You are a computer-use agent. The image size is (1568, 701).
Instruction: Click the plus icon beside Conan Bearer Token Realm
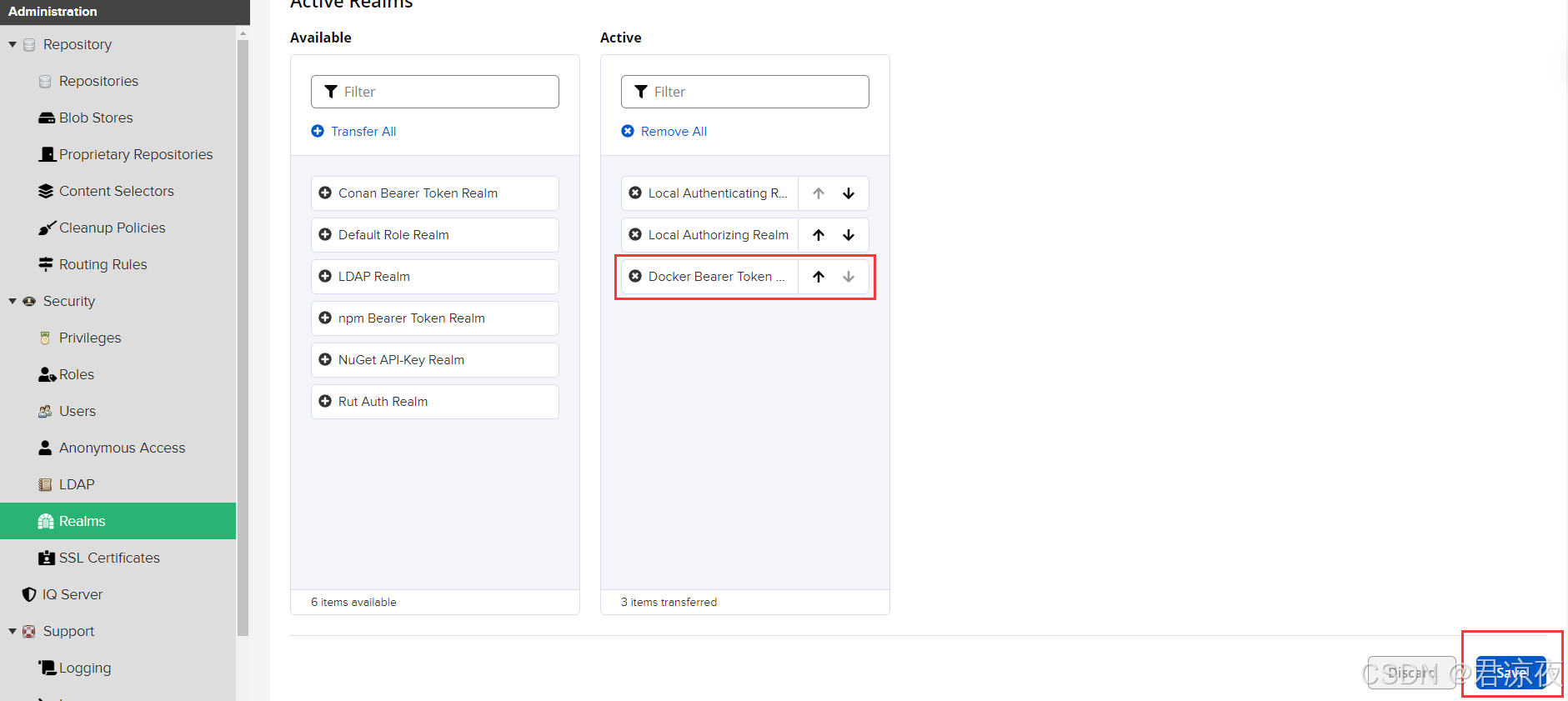tap(325, 193)
